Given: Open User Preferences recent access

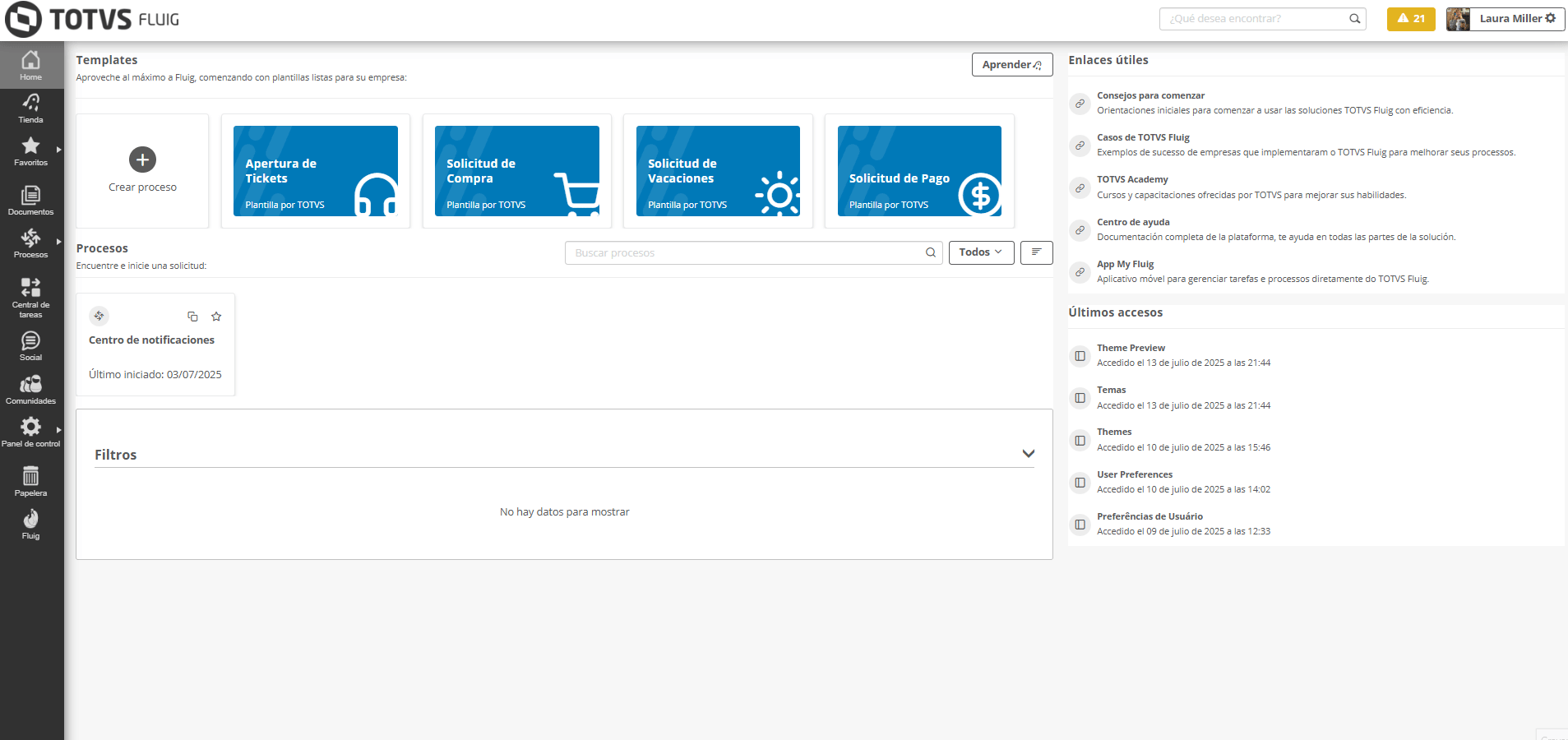Looking at the screenshot, I should [1135, 474].
